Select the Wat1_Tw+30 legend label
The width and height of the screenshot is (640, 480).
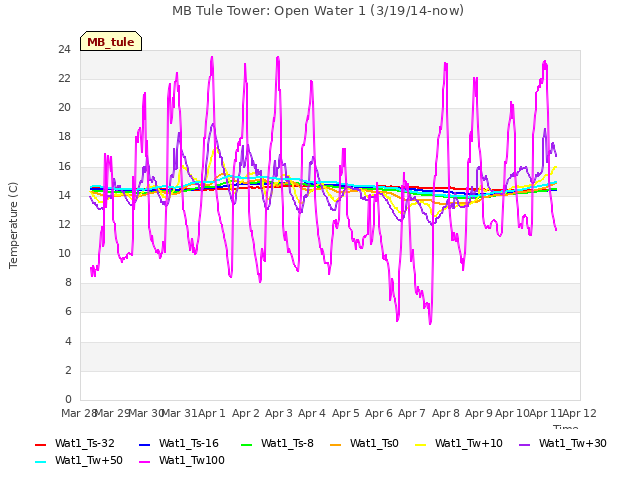pyautogui.click(x=573, y=444)
